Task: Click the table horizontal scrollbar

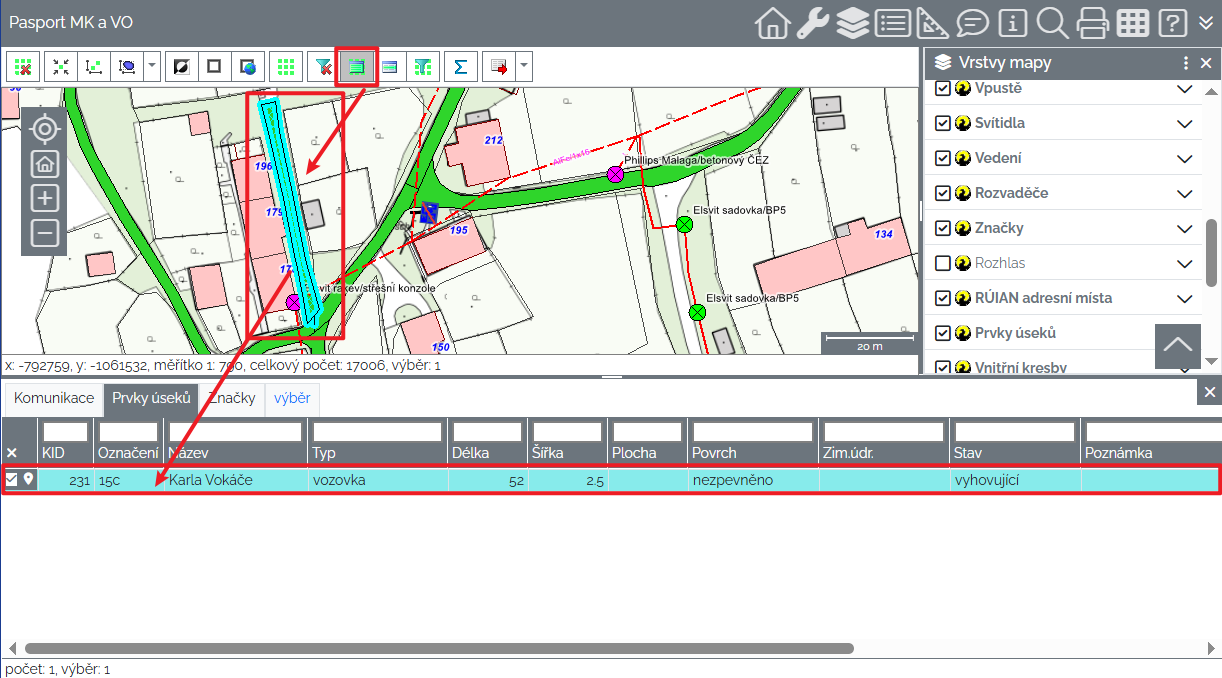Action: click(438, 648)
